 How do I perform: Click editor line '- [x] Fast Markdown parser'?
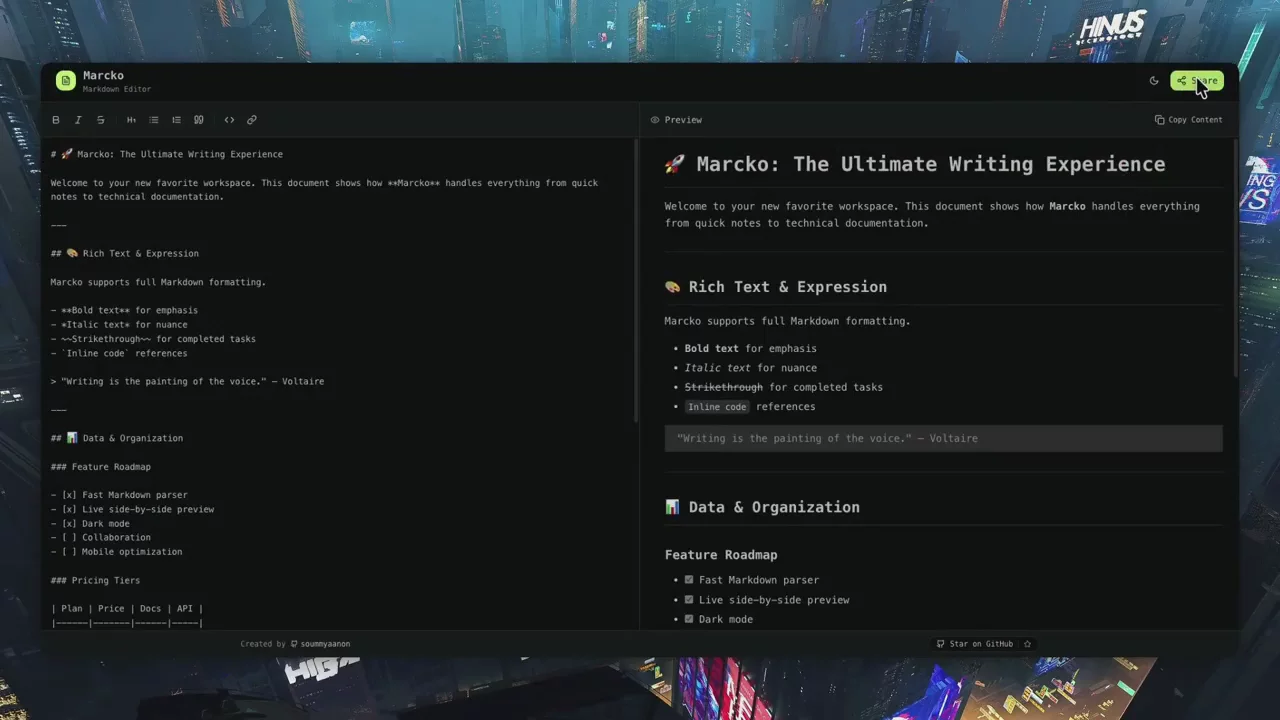119,495
